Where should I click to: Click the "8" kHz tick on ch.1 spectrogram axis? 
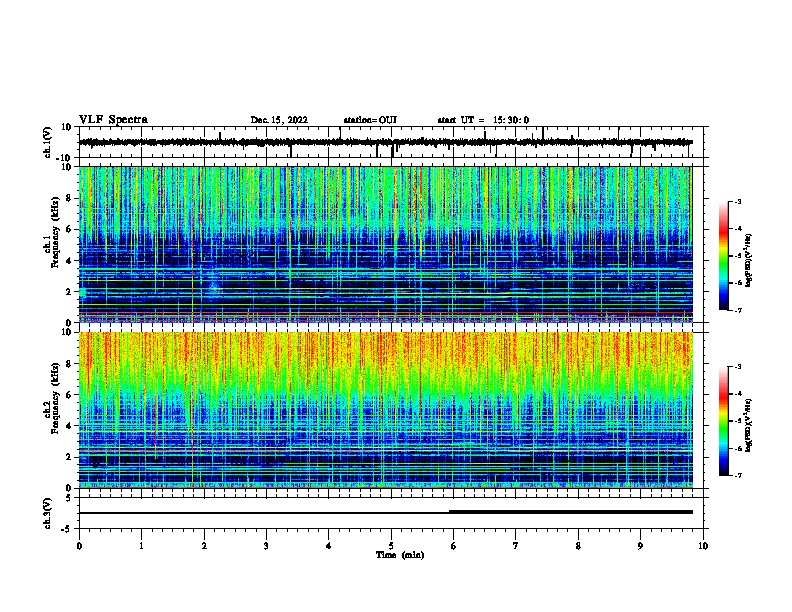tap(69, 198)
